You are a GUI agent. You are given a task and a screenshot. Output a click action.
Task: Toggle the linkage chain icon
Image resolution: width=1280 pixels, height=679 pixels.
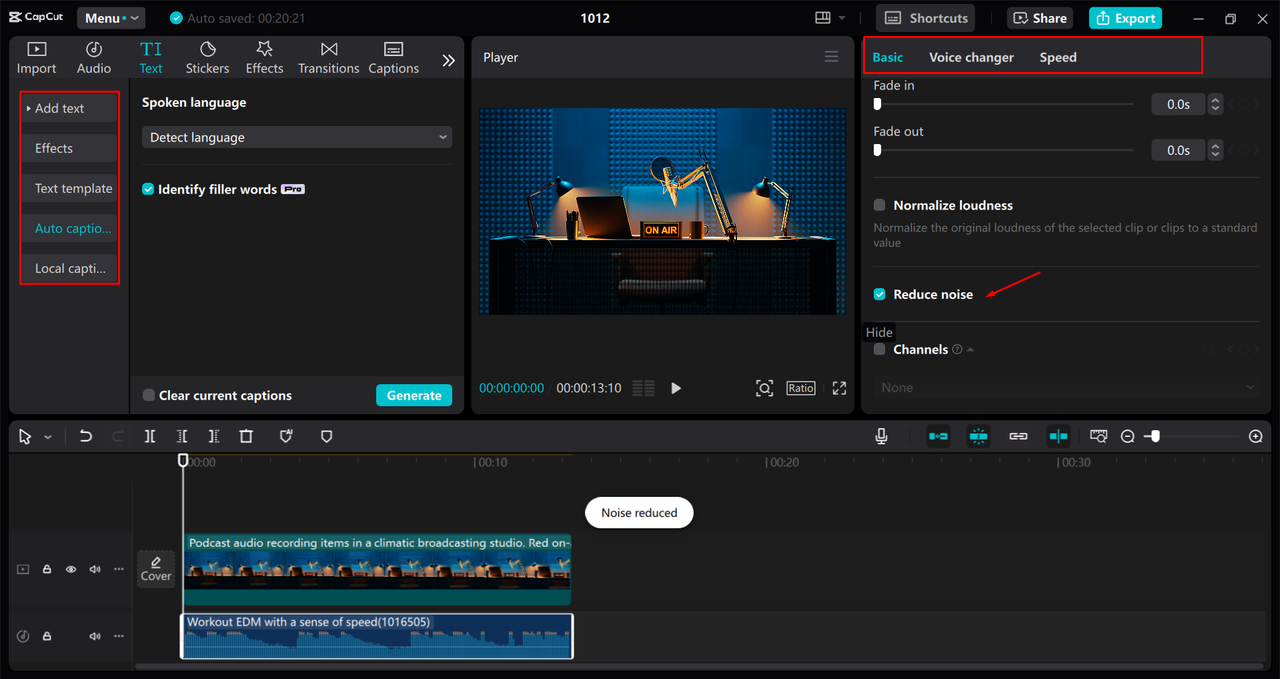click(1018, 436)
